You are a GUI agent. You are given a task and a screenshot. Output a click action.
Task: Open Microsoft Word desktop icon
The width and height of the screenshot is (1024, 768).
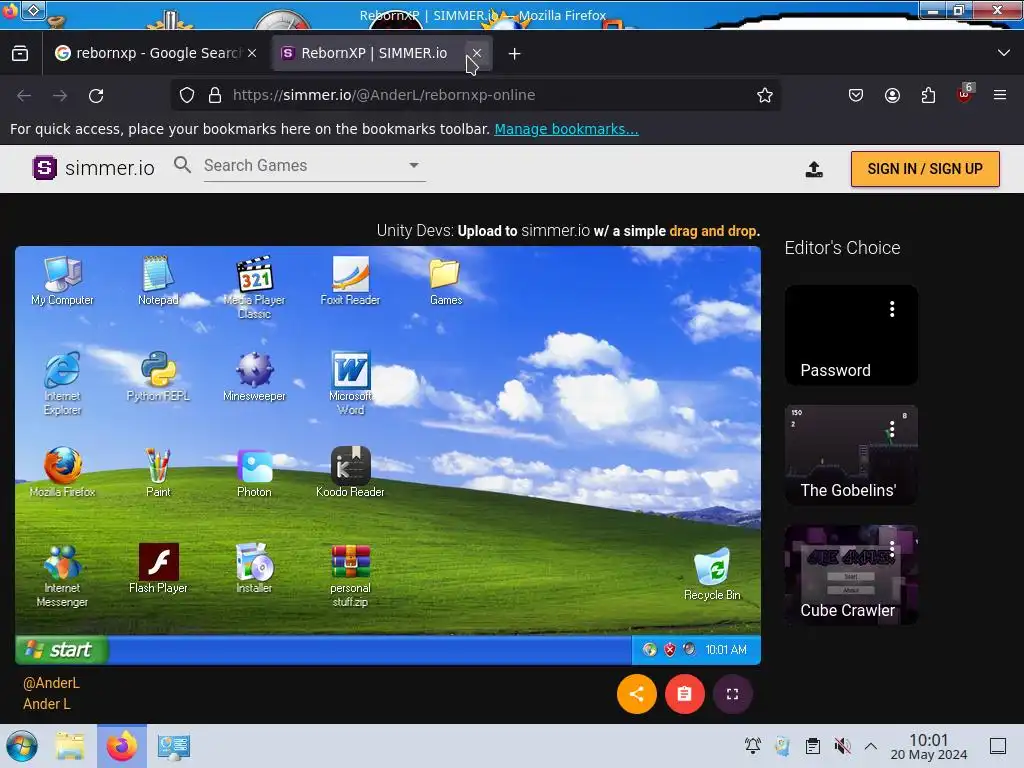click(350, 383)
